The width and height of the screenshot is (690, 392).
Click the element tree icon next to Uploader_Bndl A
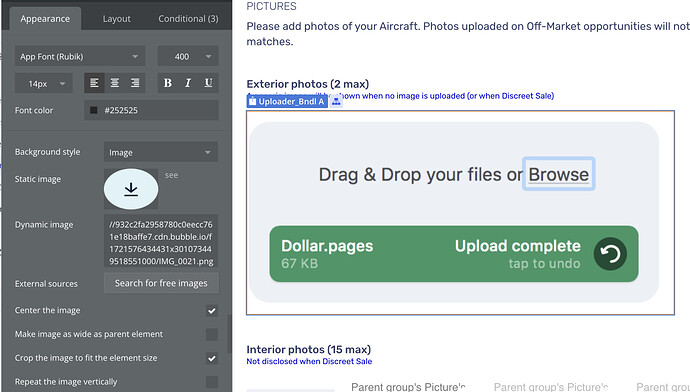(336, 102)
